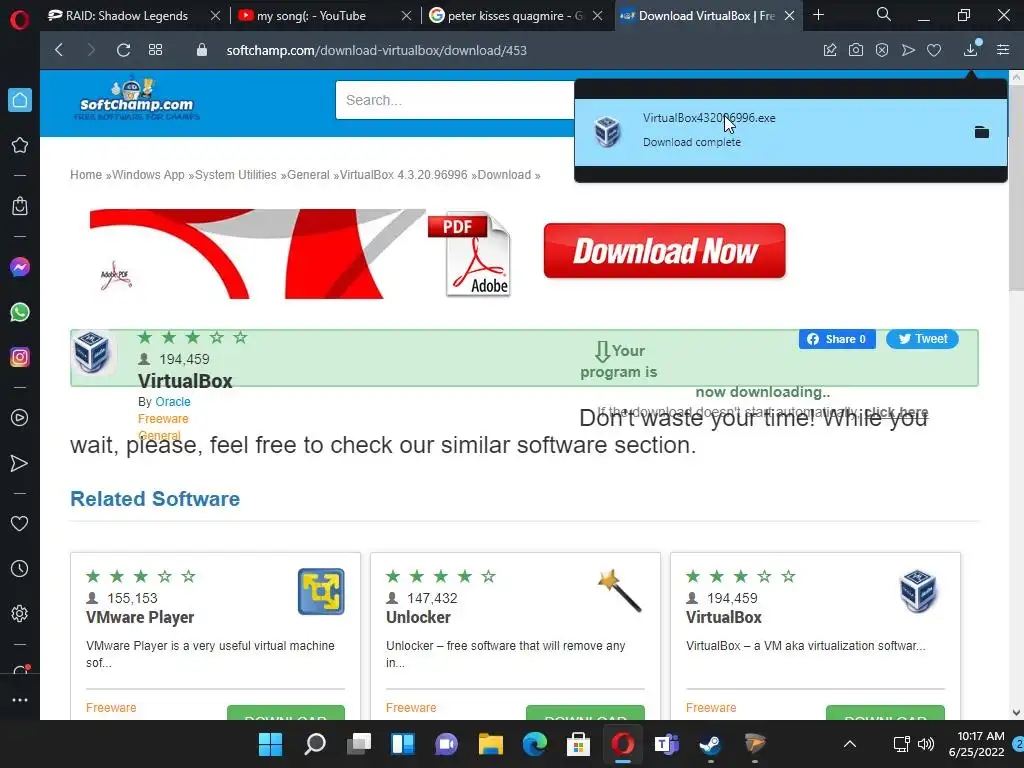The width and height of the screenshot is (1024, 768).
Task: Open History clock in sidebar
Action: coord(20,569)
